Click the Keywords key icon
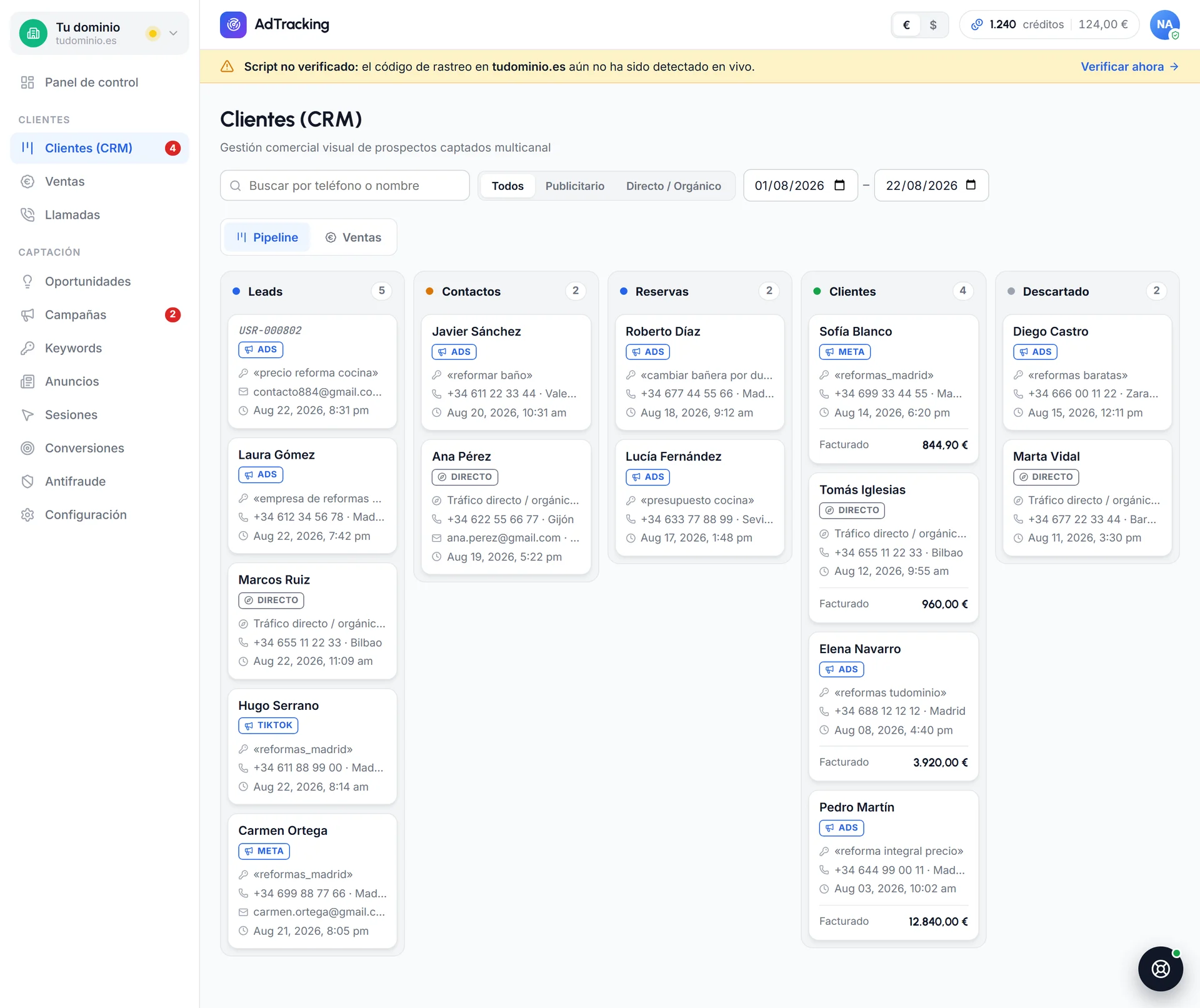Screen dimensions: 1200x1008 click(27, 348)
